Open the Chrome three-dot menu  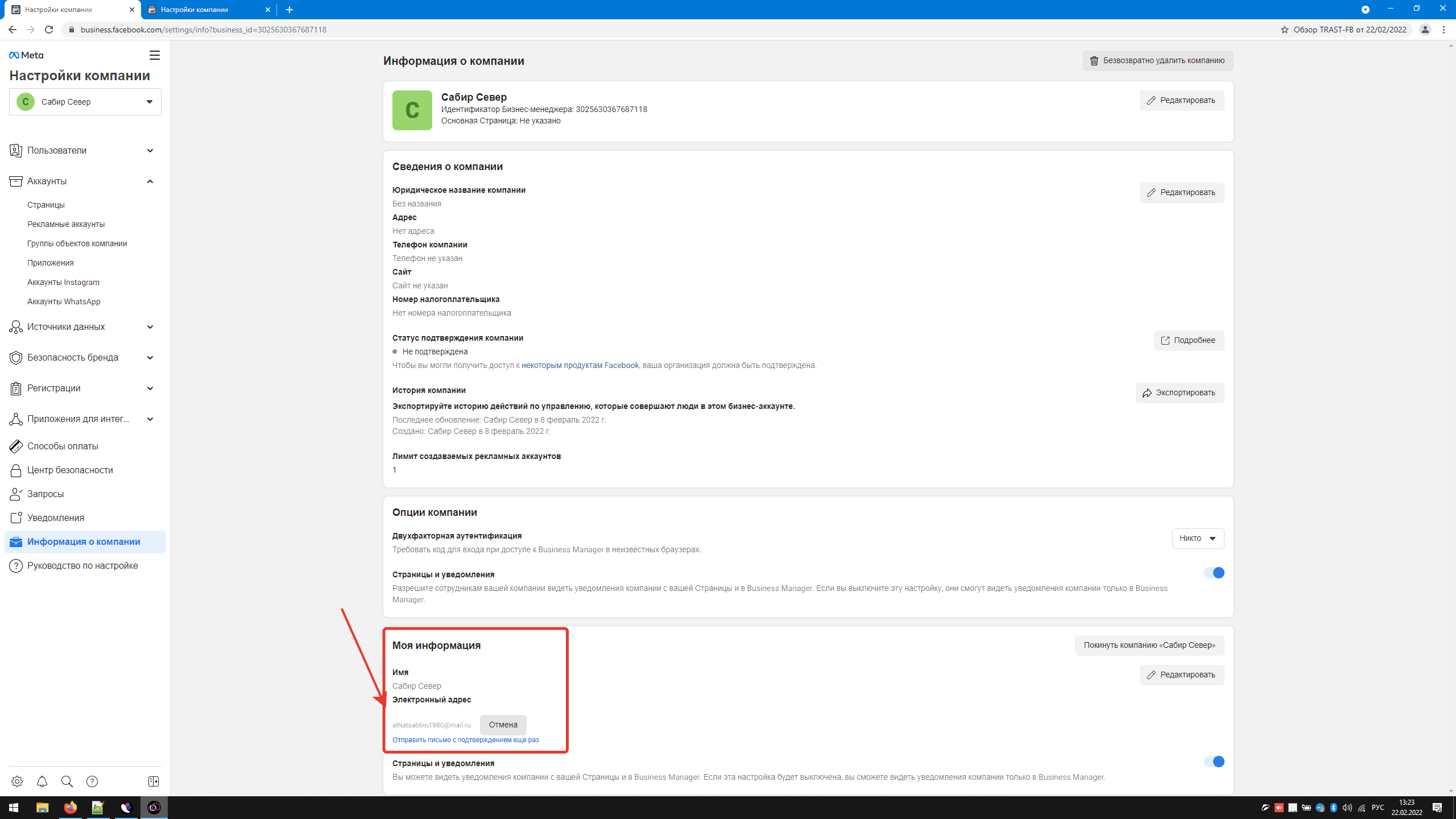click(x=1444, y=30)
